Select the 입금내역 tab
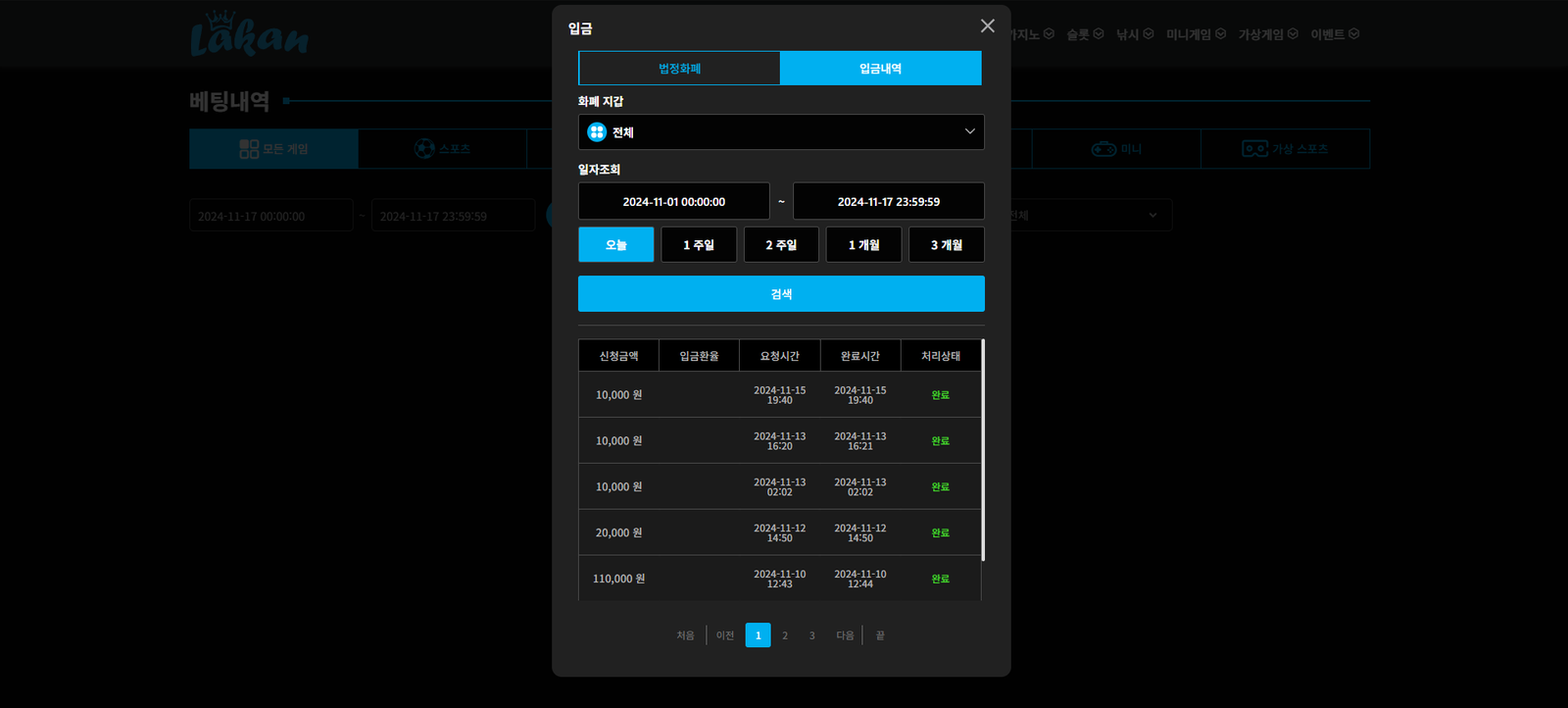1568x708 pixels. click(x=880, y=69)
